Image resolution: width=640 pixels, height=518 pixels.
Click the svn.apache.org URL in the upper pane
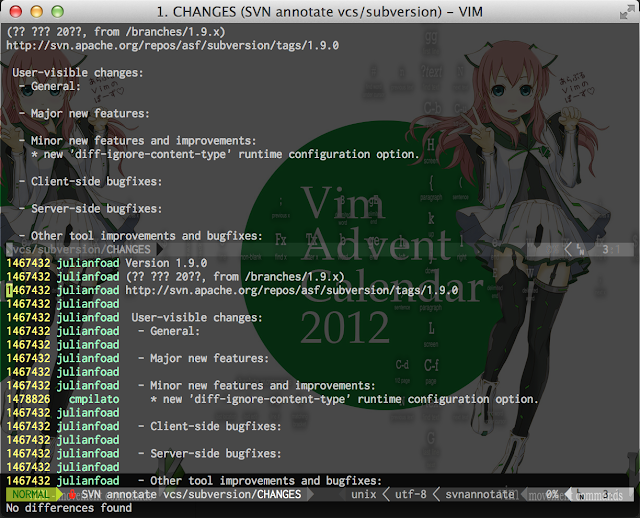tap(172, 45)
